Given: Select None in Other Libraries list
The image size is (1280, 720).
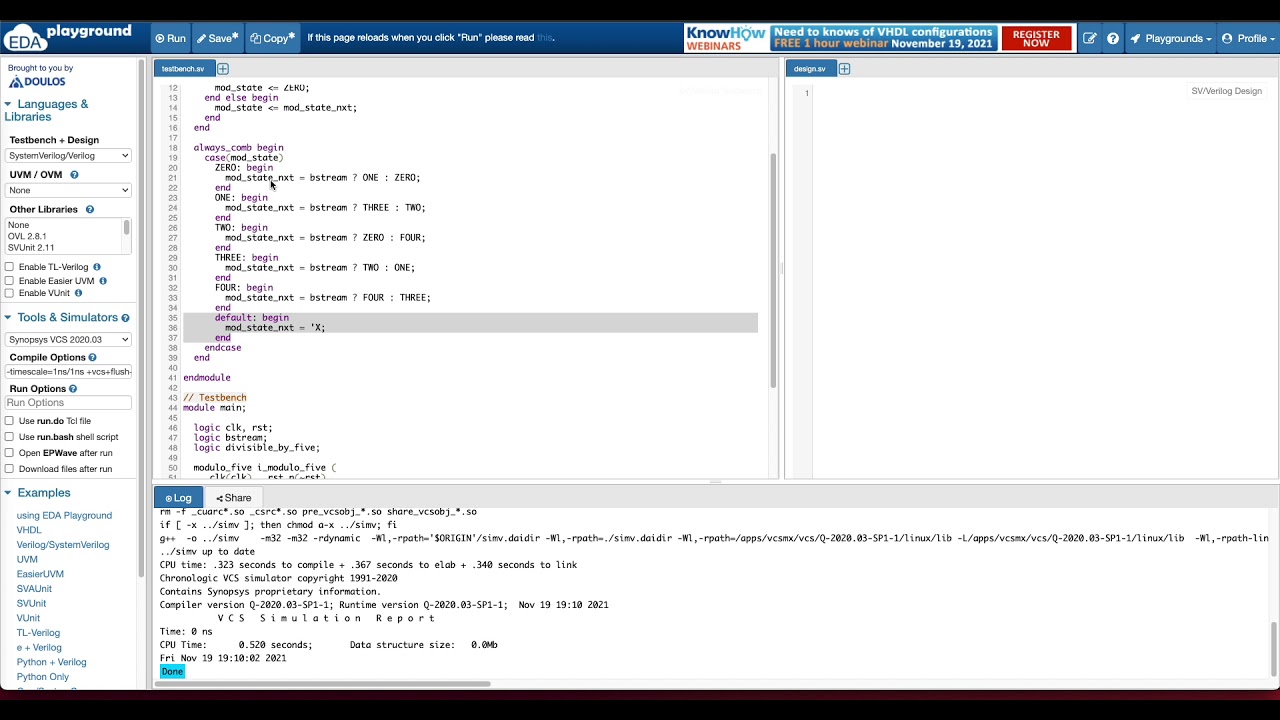Looking at the screenshot, I should (x=18, y=225).
